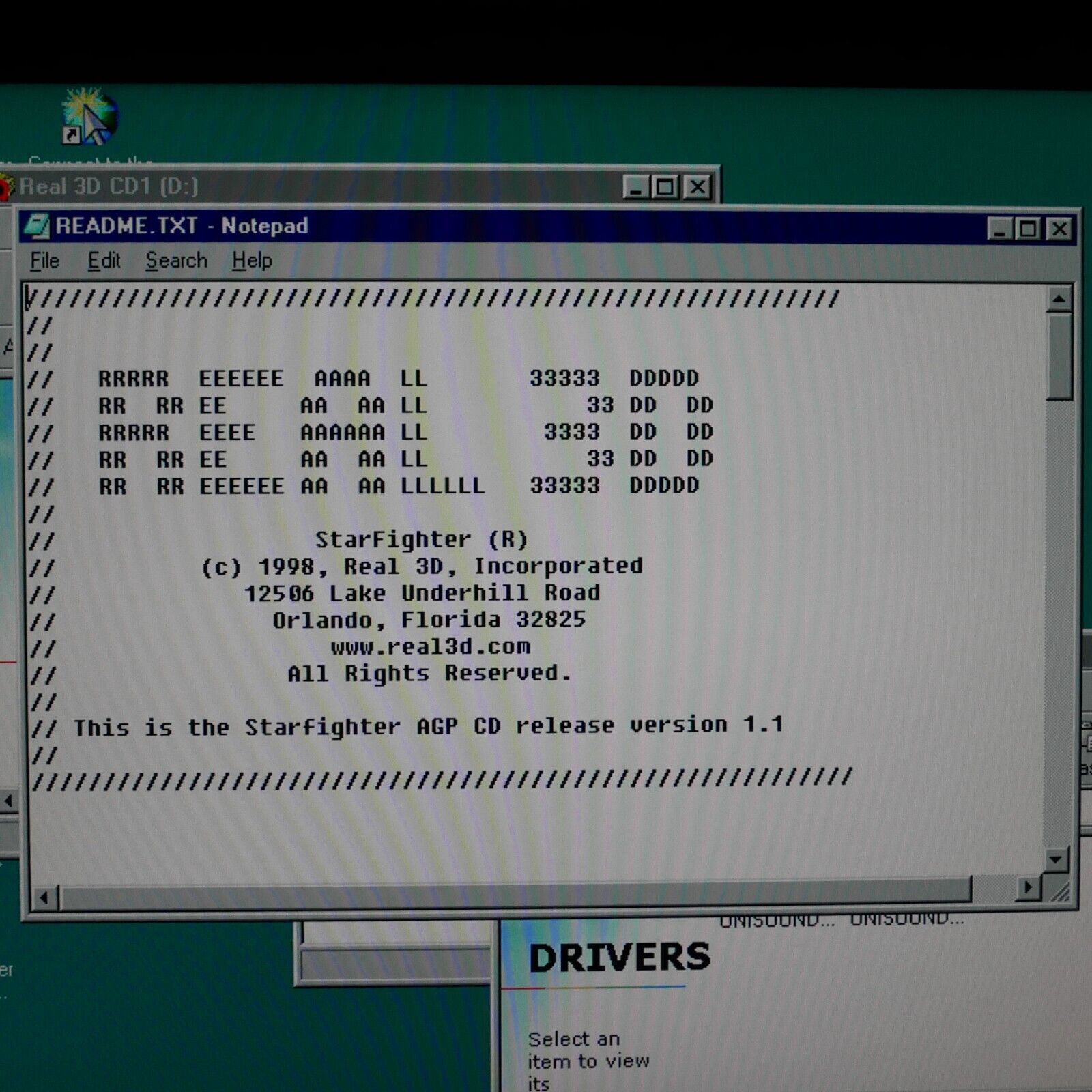Minimize the README.TXT Notepad window

(x=1000, y=229)
